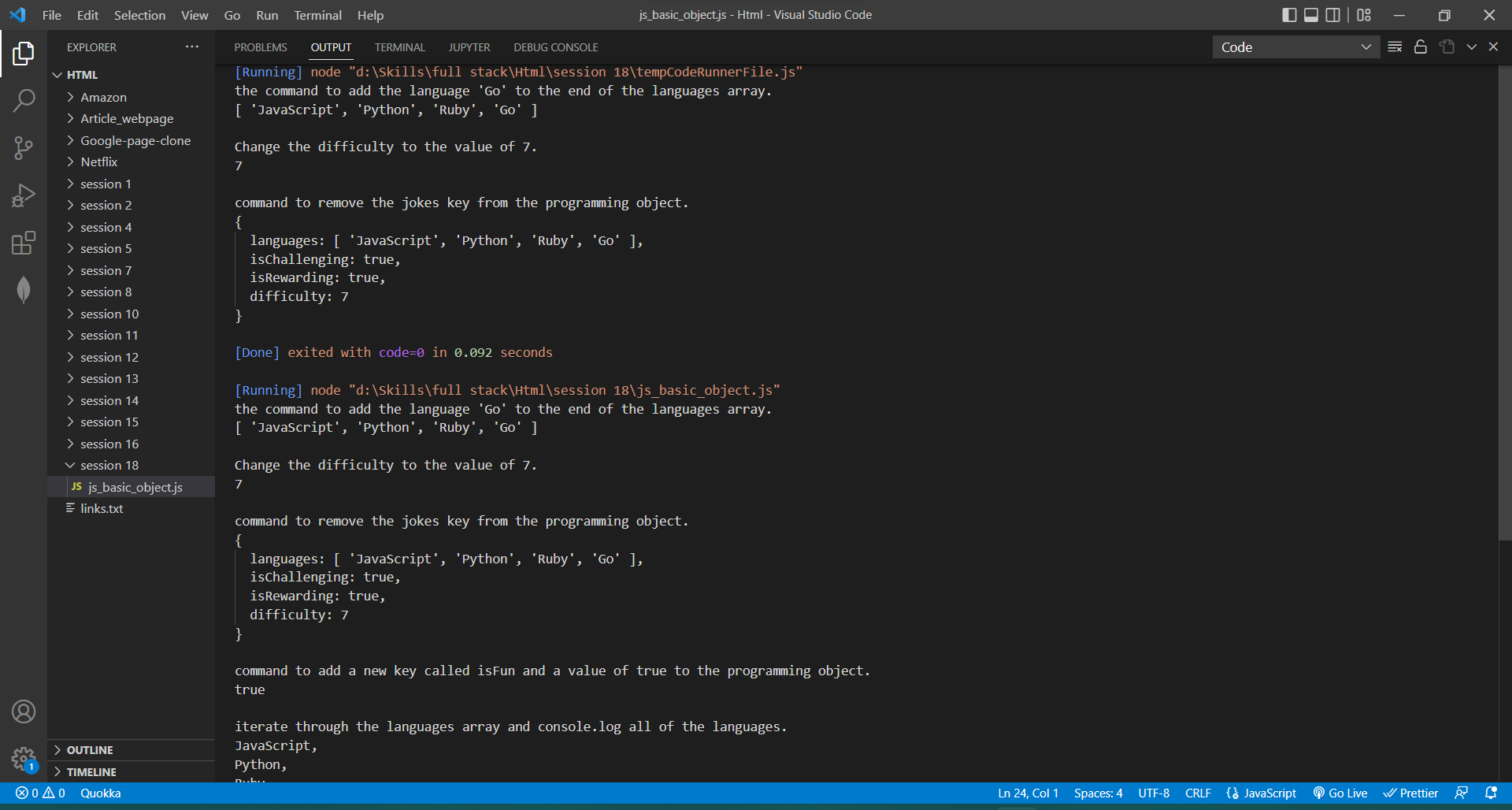
Task: Click the errors and warnings status indicator
Action: click(40, 793)
